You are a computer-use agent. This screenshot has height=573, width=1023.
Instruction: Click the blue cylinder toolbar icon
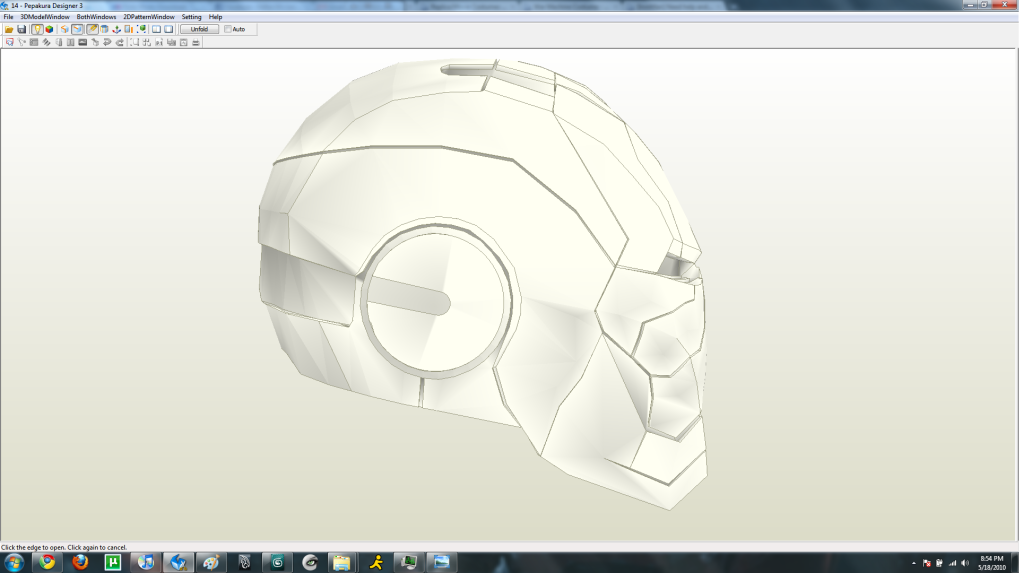(x=104, y=29)
